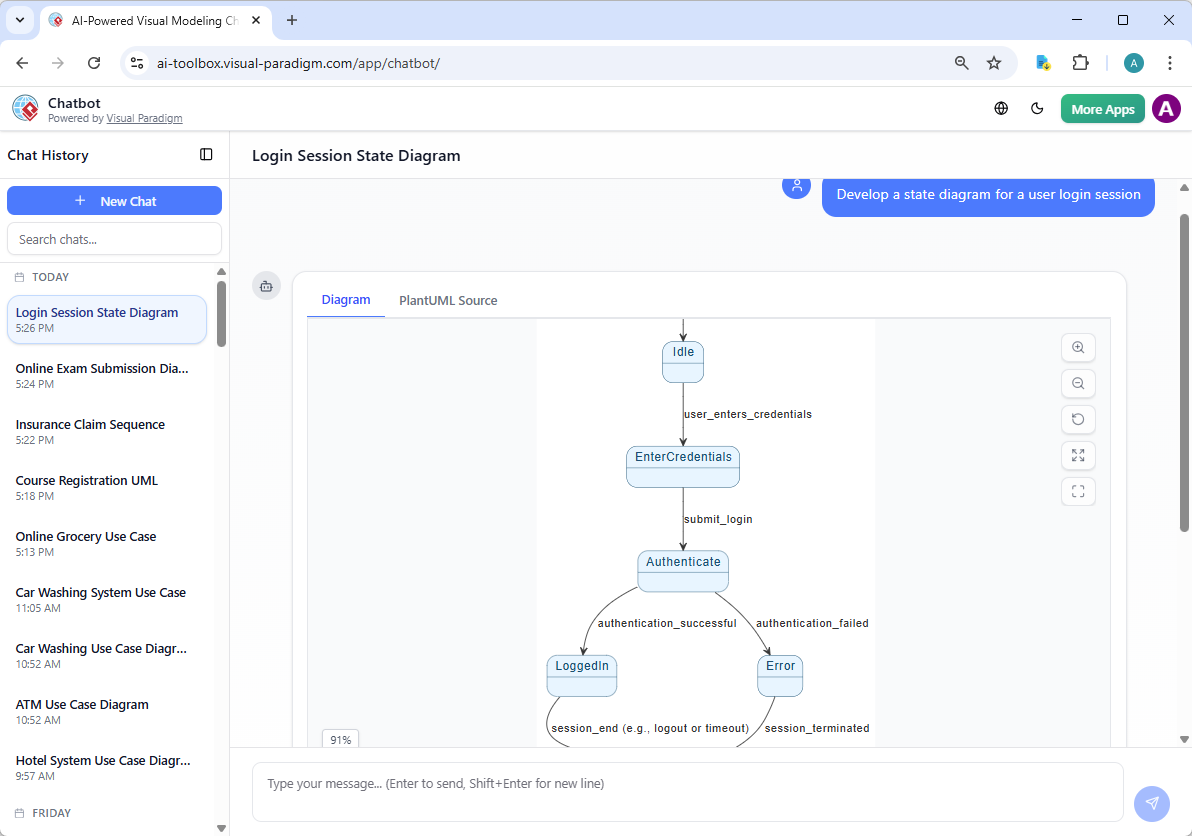
Task: Zoom into the diagram using magnifier plus icon
Action: [x=1078, y=347]
